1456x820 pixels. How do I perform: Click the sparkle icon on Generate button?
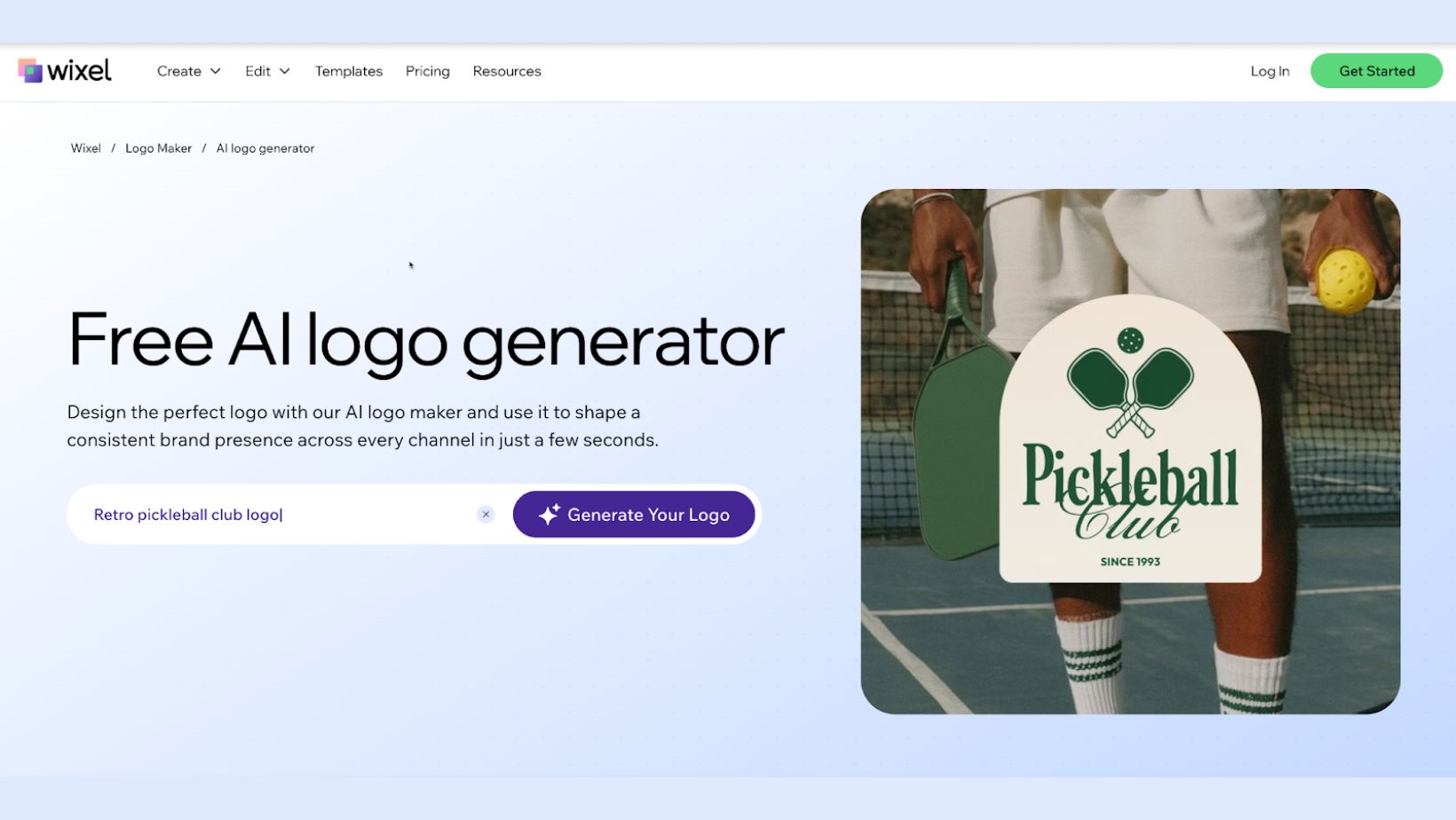[549, 515]
